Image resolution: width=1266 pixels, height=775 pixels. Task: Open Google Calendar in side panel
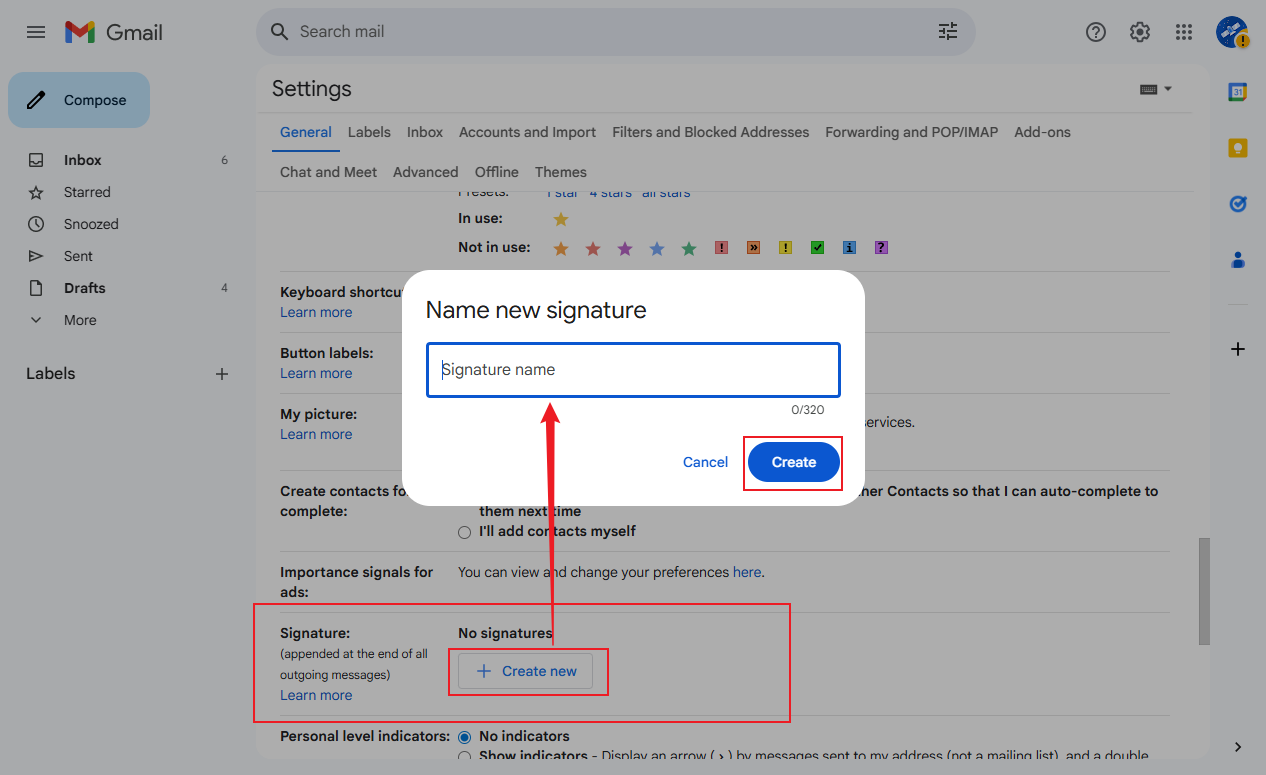pos(1238,92)
